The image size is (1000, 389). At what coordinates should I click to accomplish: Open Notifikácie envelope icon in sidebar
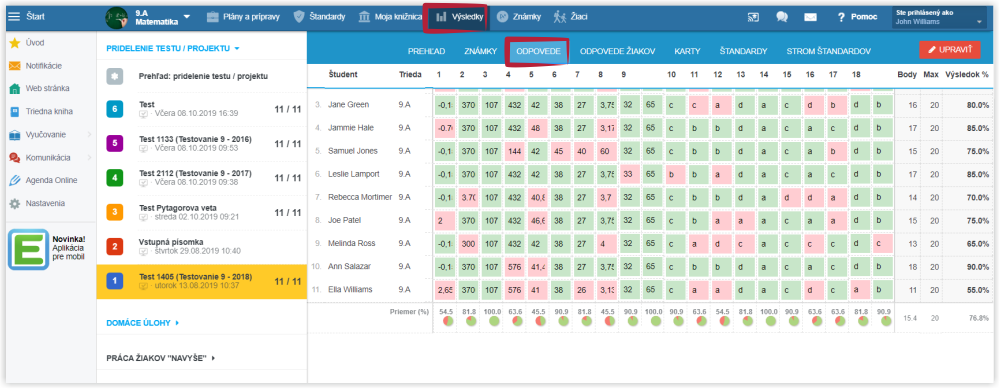pos(14,66)
